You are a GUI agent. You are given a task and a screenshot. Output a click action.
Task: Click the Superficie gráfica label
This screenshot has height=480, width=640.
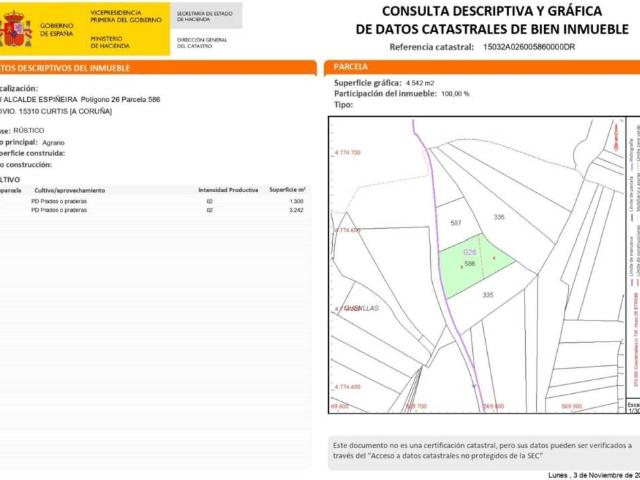(x=368, y=83)
